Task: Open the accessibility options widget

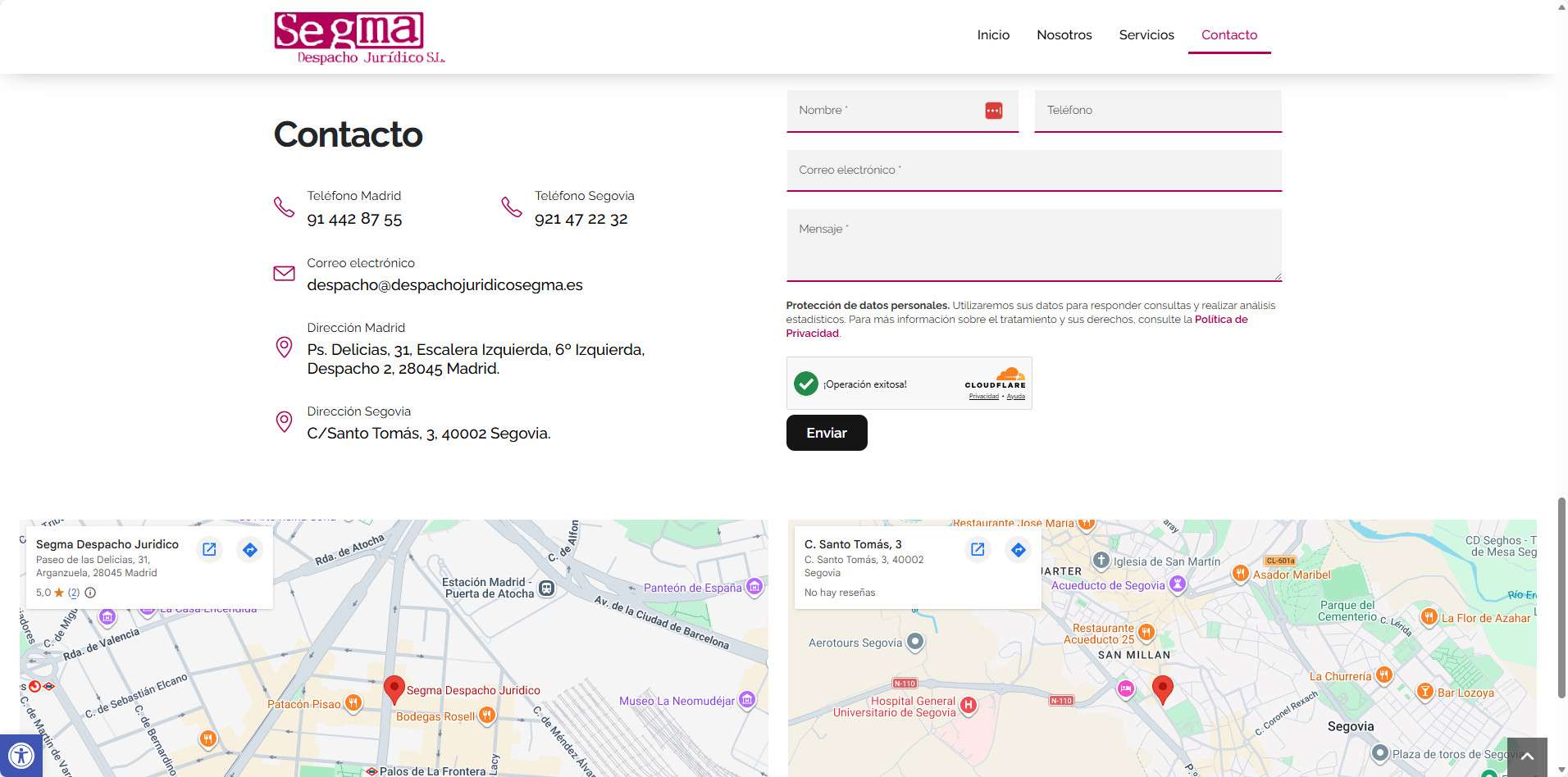Action: pyautogui.click(x=21, y=756)
